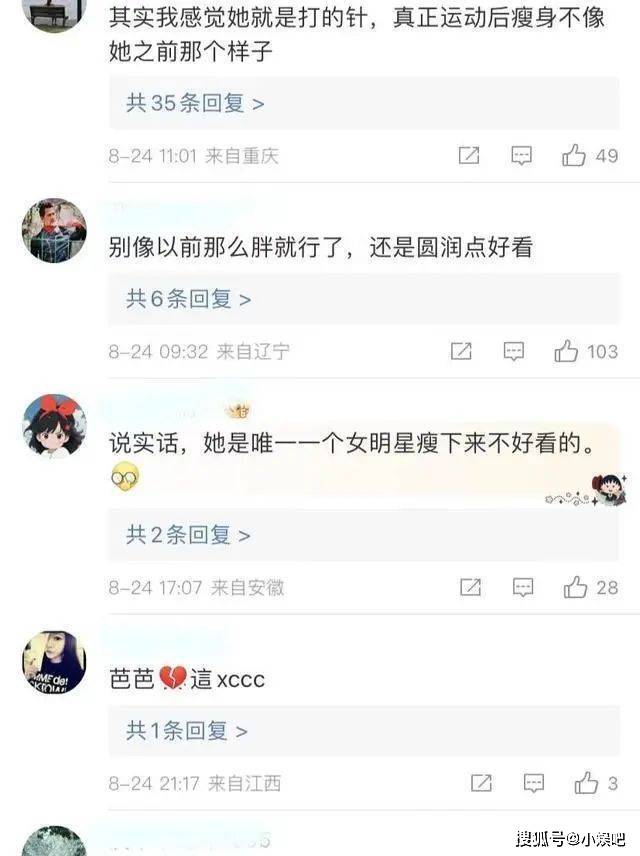Tap the reply icon on the 重庆 comment

tap(522, 156)
